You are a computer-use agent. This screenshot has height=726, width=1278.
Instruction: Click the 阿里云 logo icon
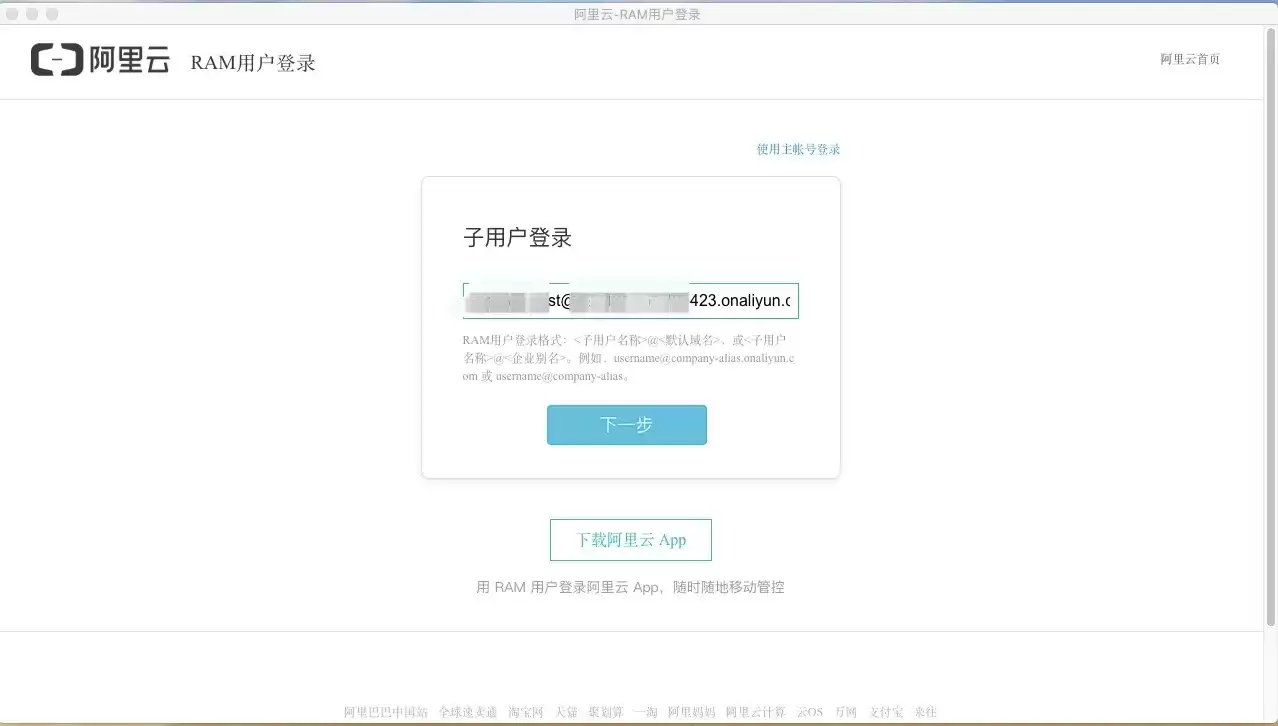click(x=100, y=60)
